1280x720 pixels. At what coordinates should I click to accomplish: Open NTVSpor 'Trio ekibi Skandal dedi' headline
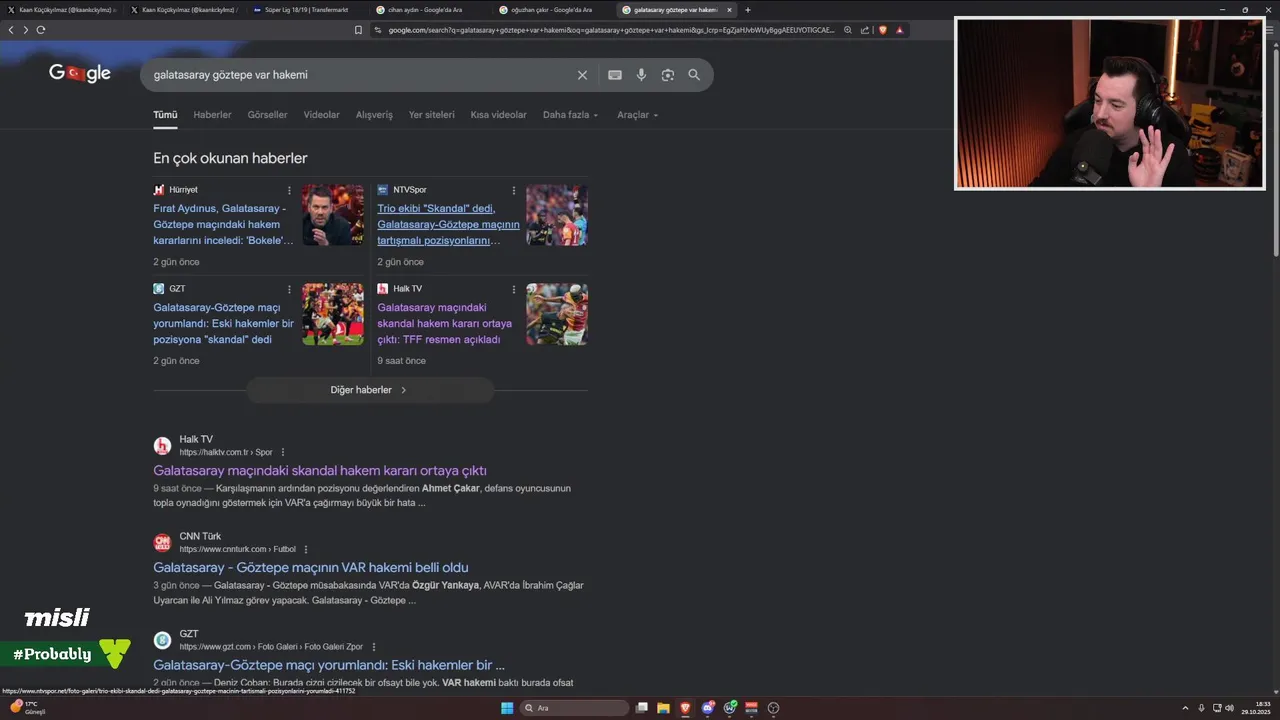448,224
